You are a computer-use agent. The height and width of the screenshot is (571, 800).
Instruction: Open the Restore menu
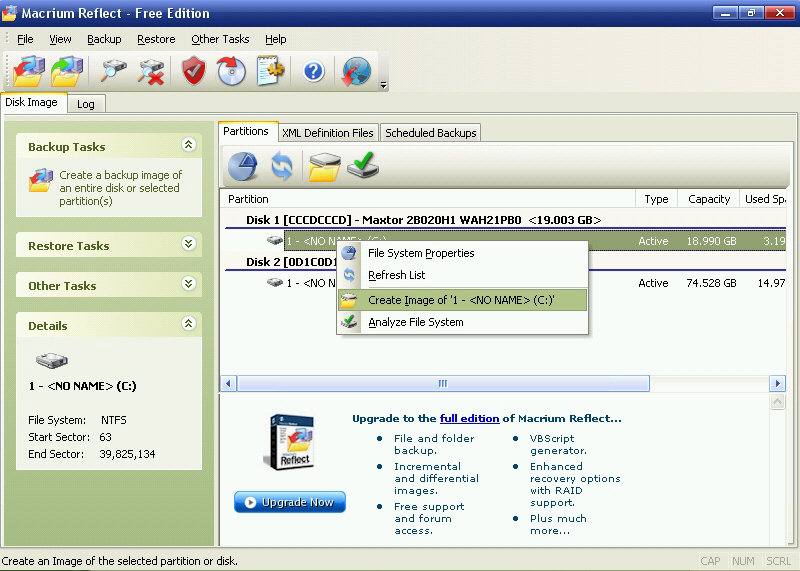click(x=156, y=39)
